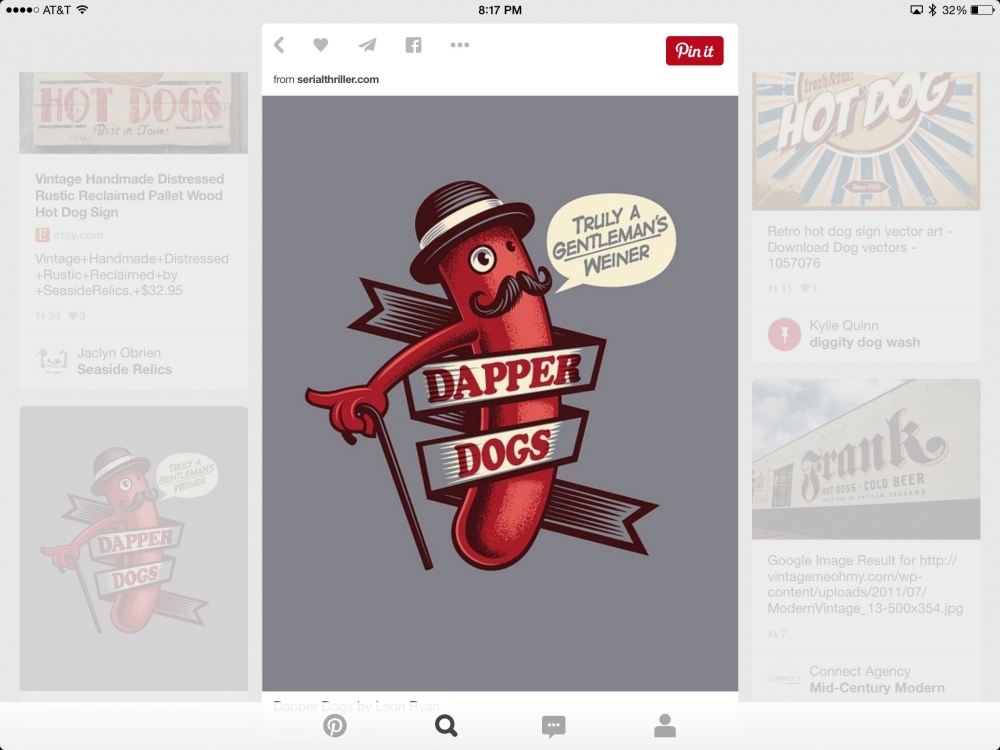Image resolution: width=1000 pixels, height=750 pixels.
Task: Open the Search tab magnifier icon
Action: pyautogui.click(x=446, y=726)
